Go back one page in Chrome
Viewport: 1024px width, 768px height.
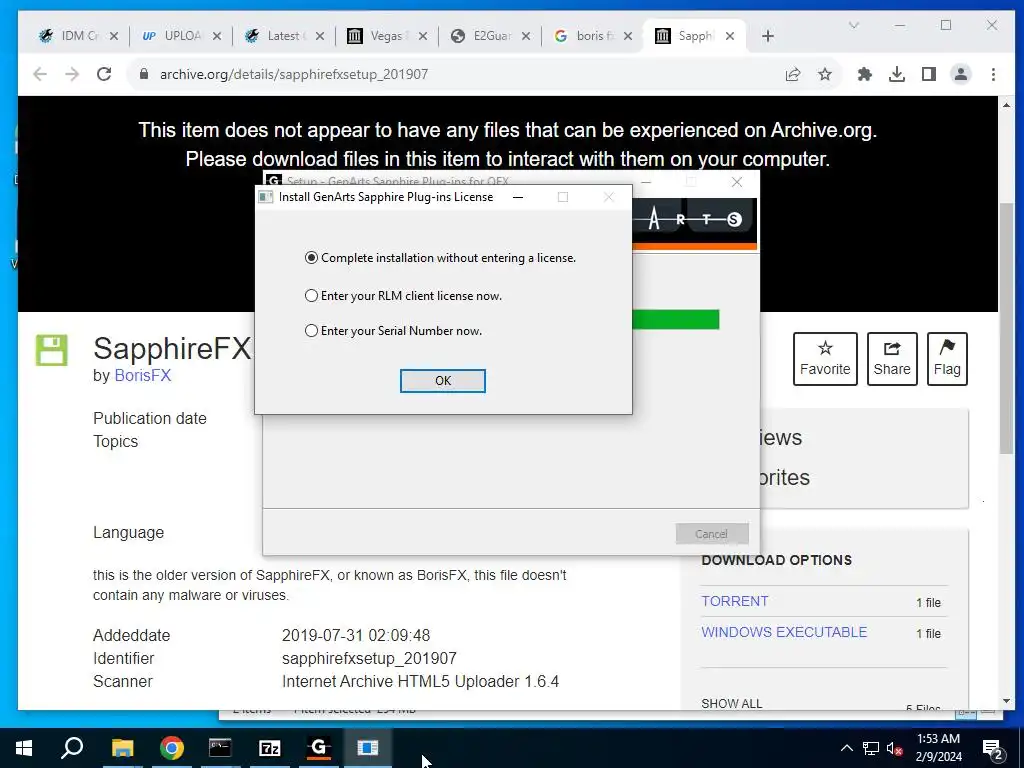pos(40,74)
